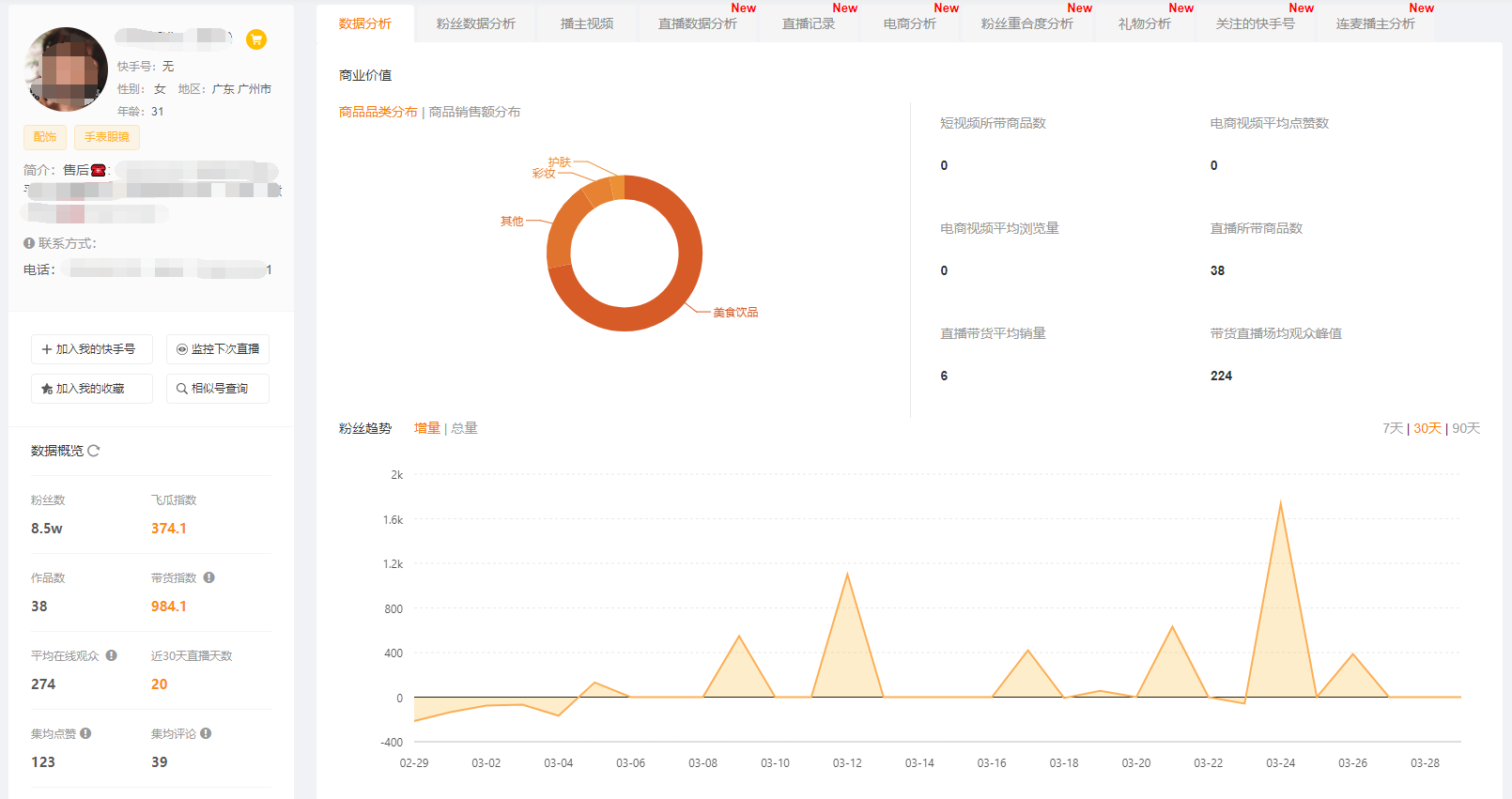The width and height of the screenshot is (1512, 799).
Task: Click the 03-24 peak on fan chart
Action: [1280, 504]
